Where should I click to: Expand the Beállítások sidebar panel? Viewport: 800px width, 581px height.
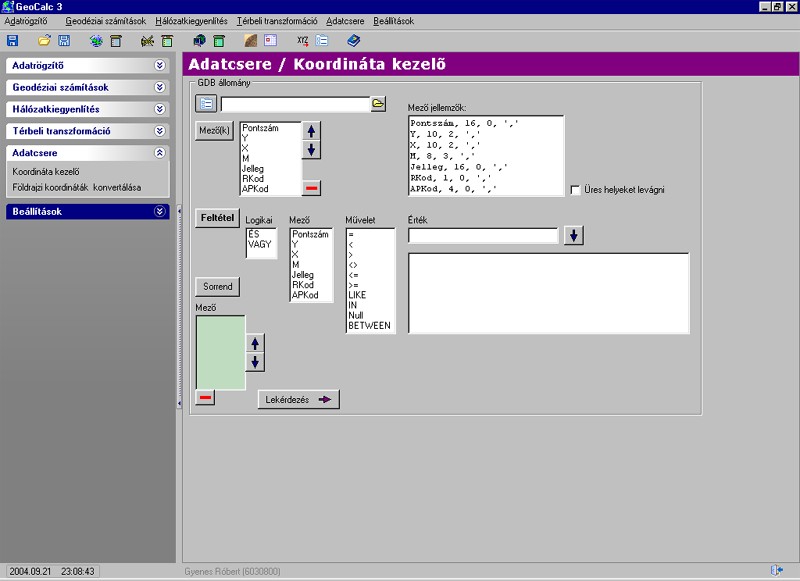160,211
